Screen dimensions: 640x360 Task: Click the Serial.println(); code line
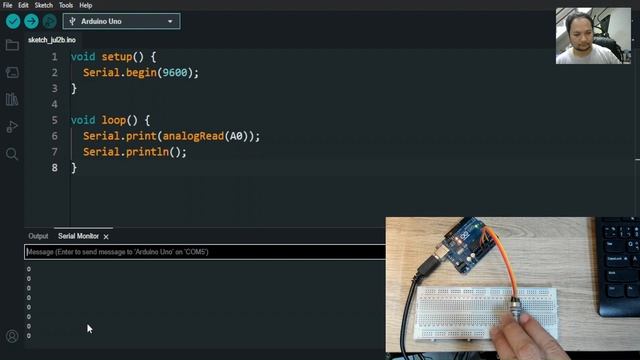135,152
